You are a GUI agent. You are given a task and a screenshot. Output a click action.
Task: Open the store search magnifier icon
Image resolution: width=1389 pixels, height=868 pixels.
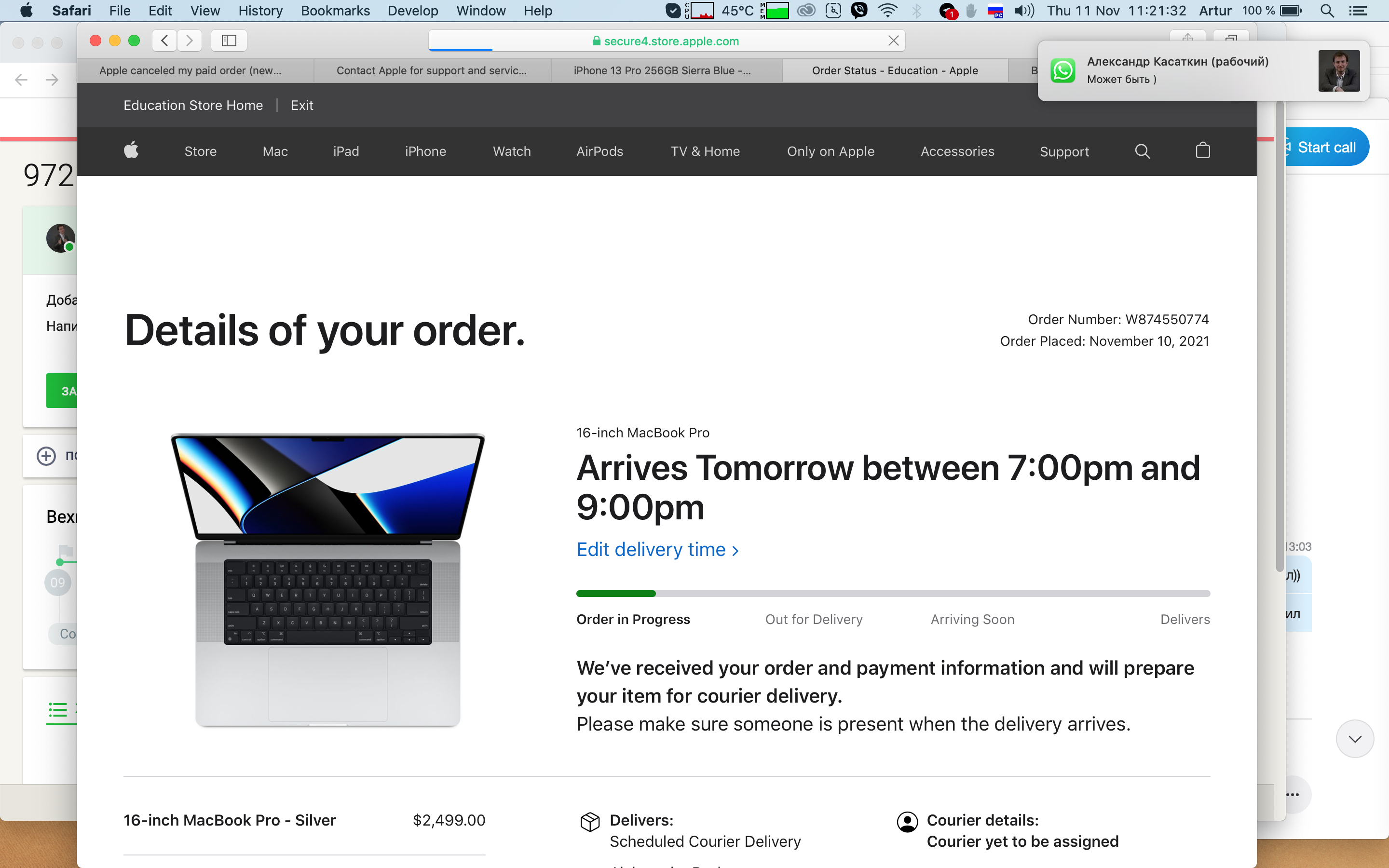(1142, 151)
